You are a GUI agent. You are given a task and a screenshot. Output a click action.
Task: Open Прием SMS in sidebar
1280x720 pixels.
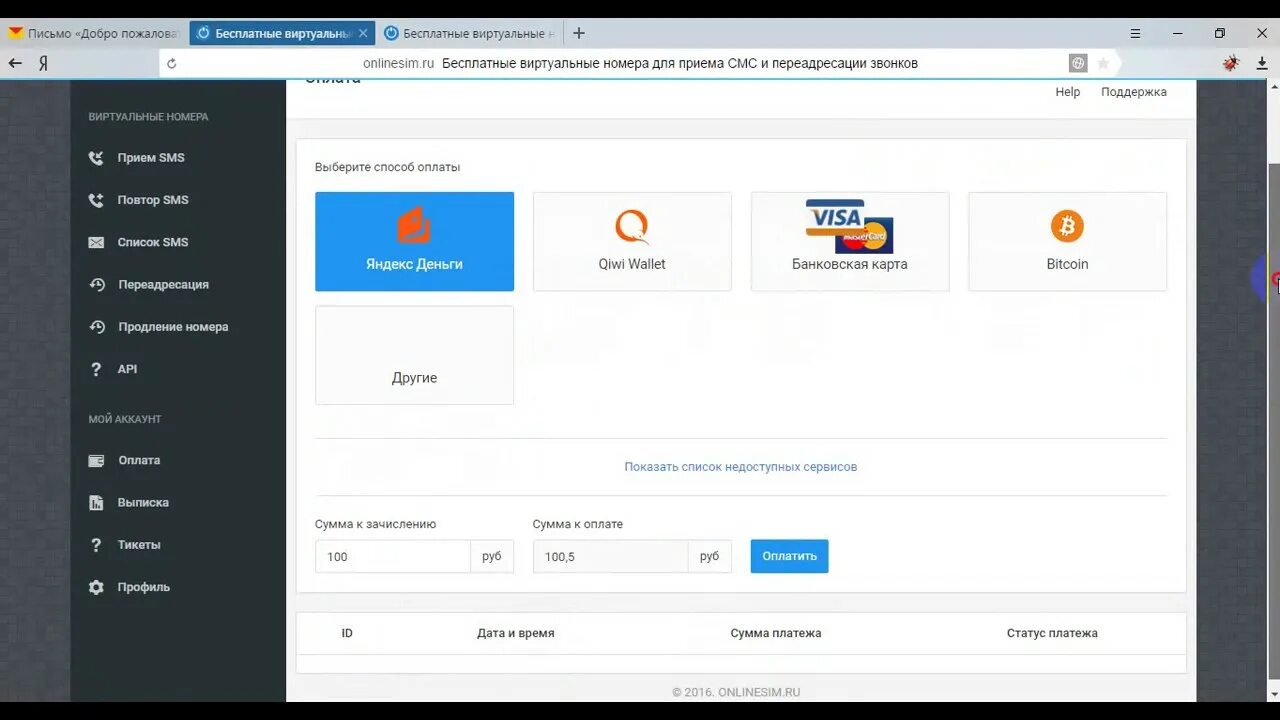tap(151, 158)
